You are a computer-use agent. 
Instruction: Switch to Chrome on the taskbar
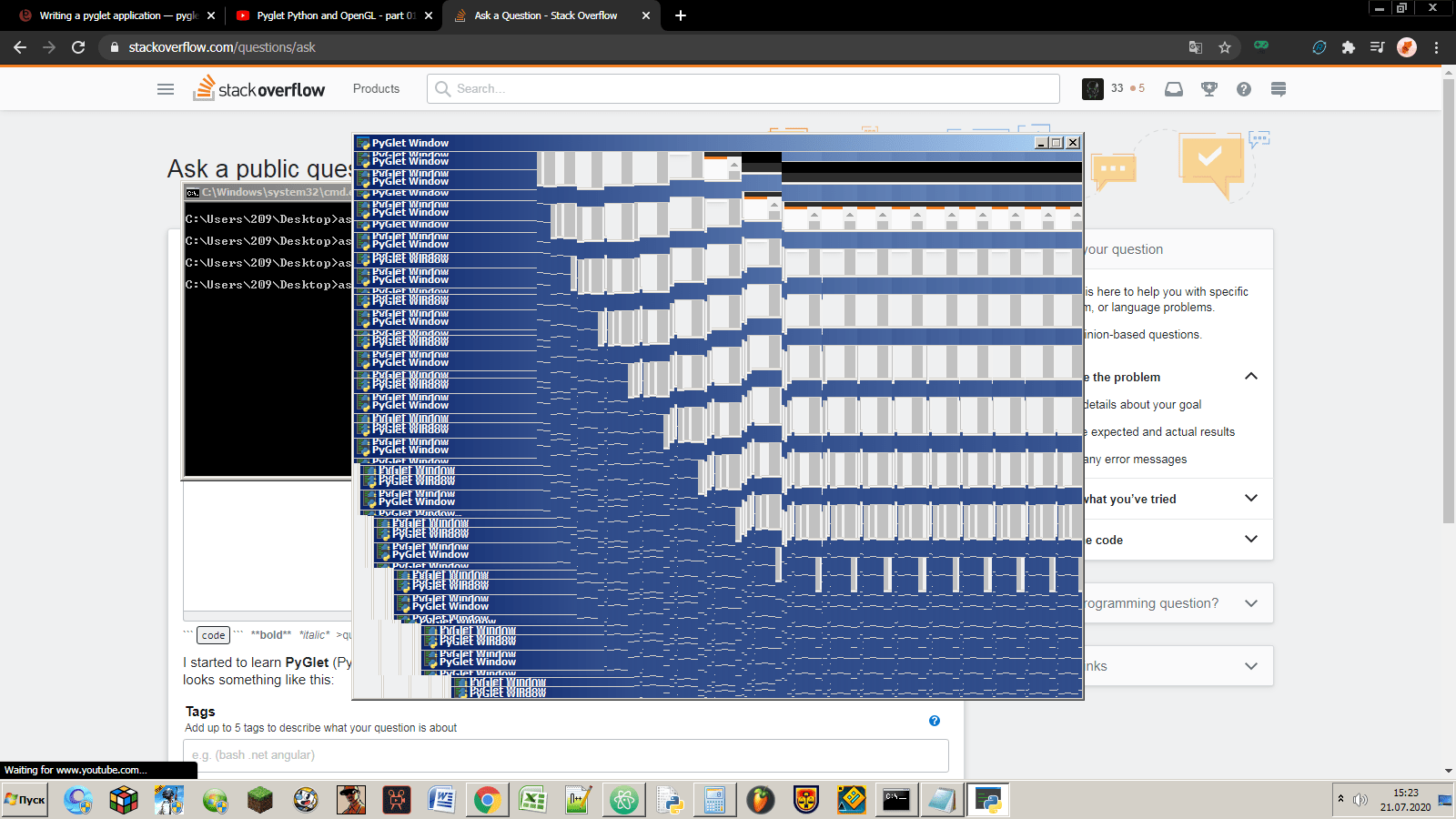tap(488, 800)
